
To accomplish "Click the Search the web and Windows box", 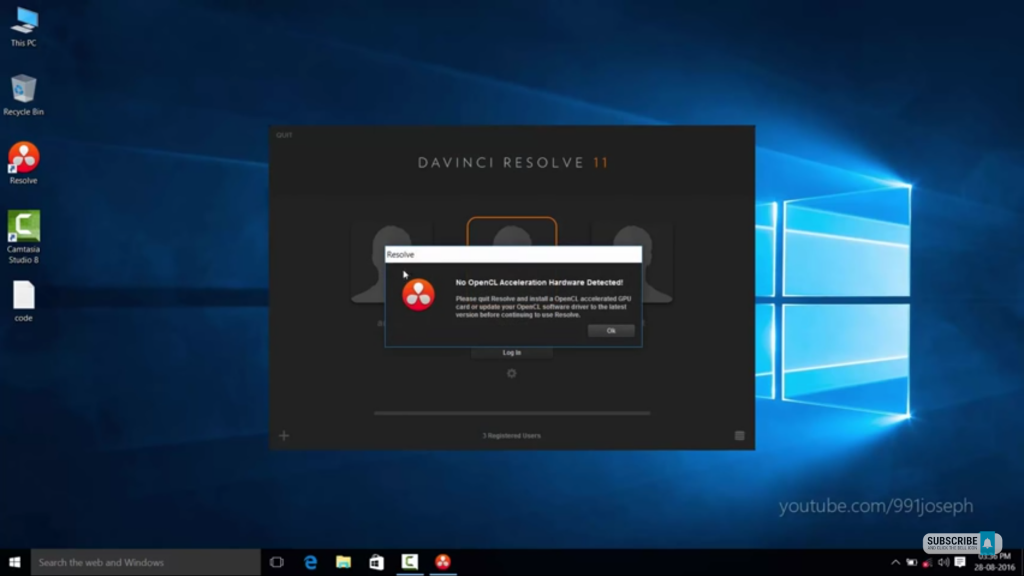I will 146,562.
